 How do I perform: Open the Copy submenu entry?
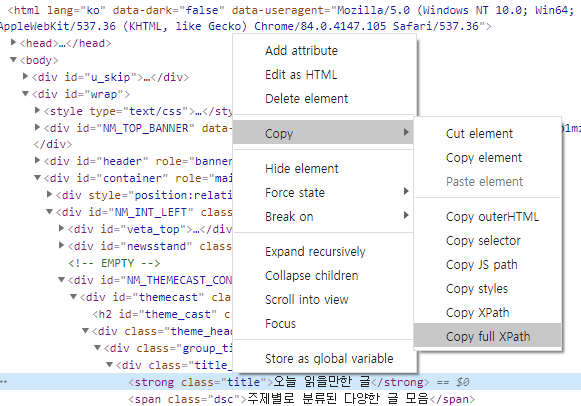click(x=323, y=132)
